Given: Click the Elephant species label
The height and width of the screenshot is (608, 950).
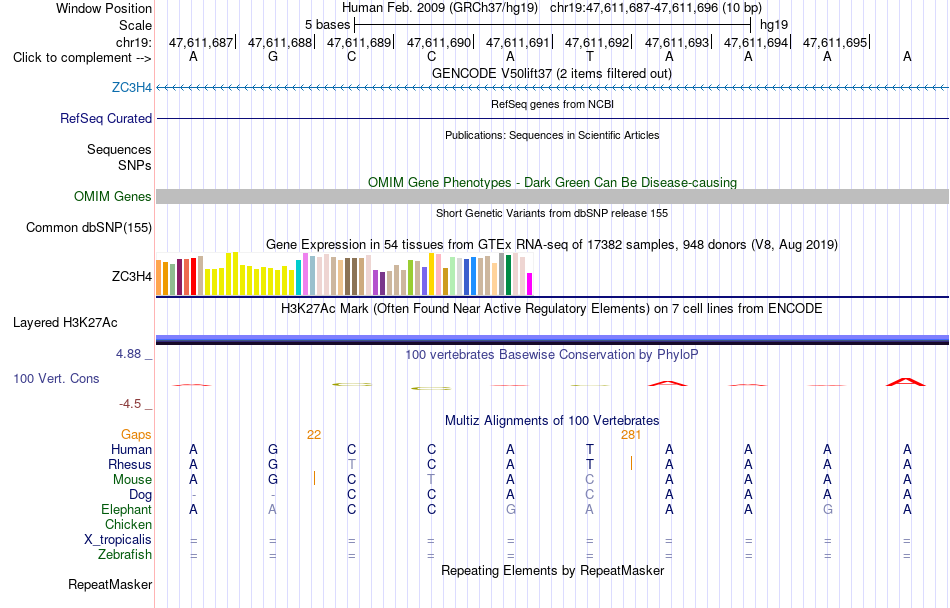Looking at the screenshot, I should [126, 509].
